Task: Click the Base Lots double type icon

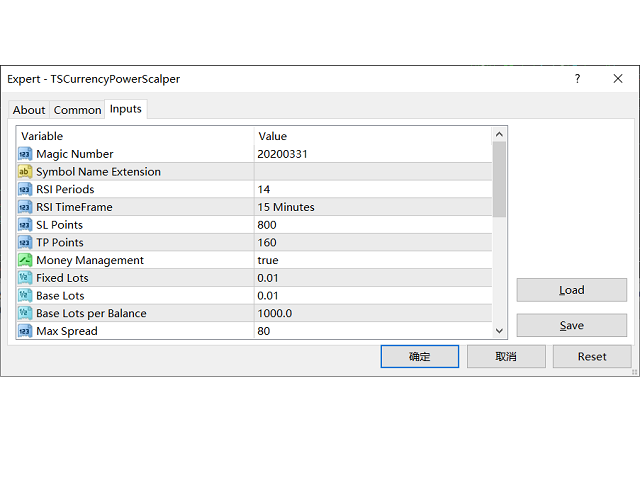Action: pos(24,296)
